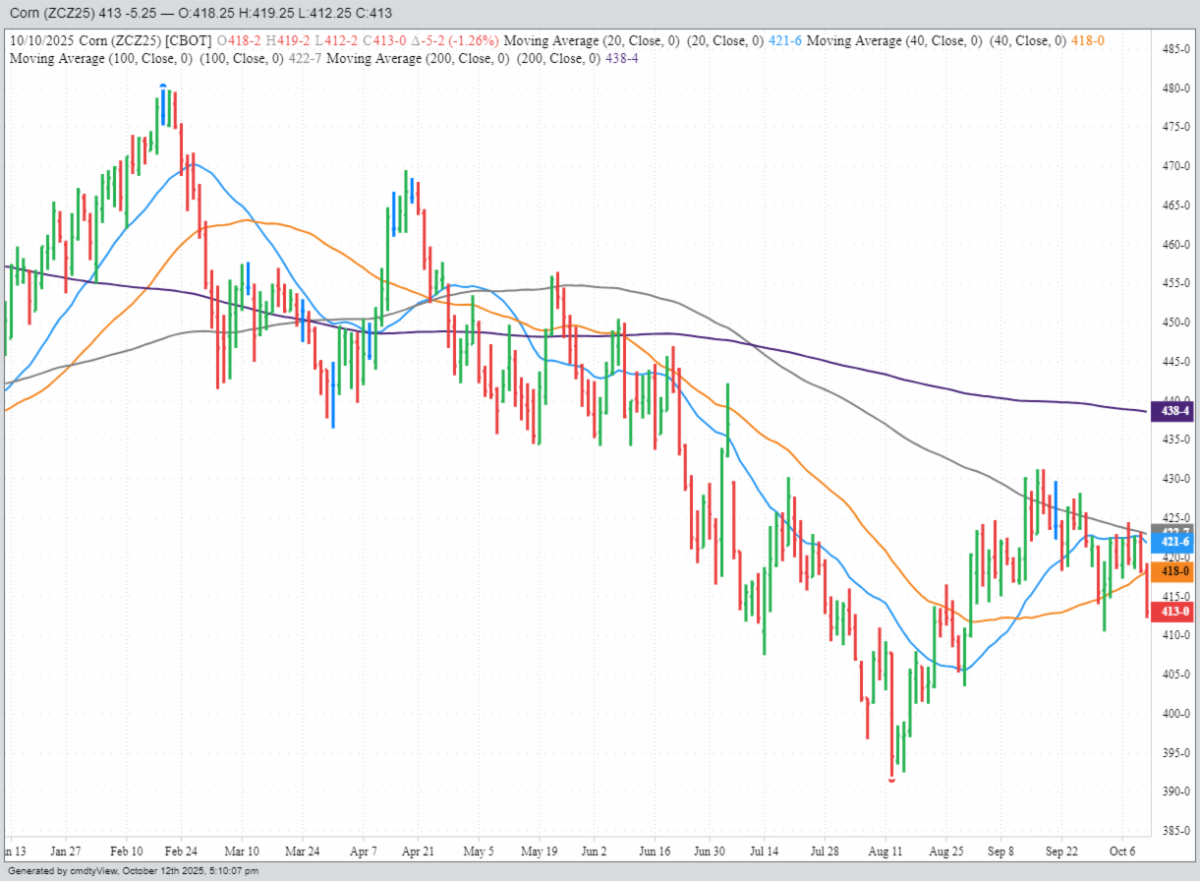
Task: Select the Moving Average (20, Close, 0) legend label
Action: (568, 41)
